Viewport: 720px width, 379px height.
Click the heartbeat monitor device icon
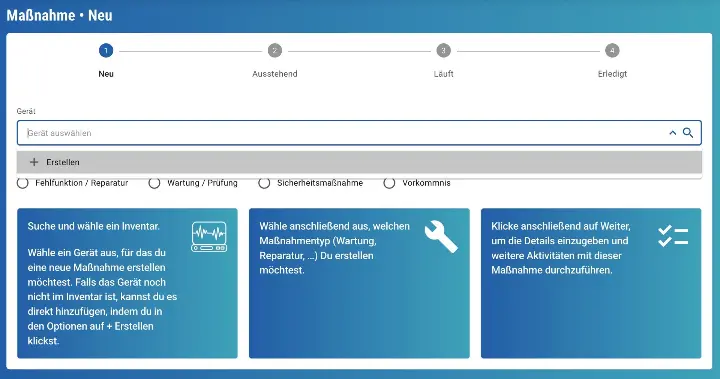pos(209,237)
